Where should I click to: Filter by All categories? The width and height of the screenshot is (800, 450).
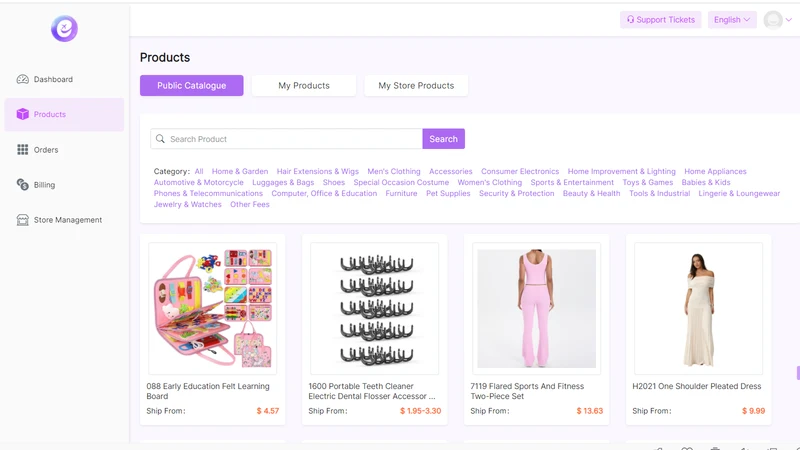click(199, 171)
